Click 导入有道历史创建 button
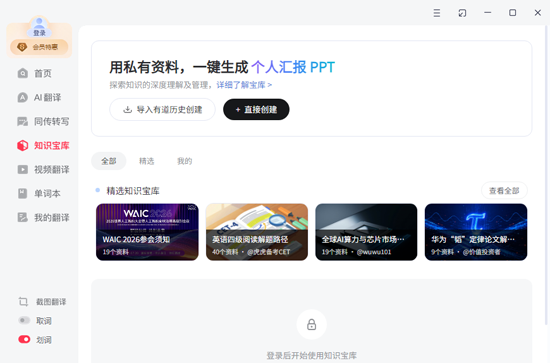 click(x=162, y=109)
